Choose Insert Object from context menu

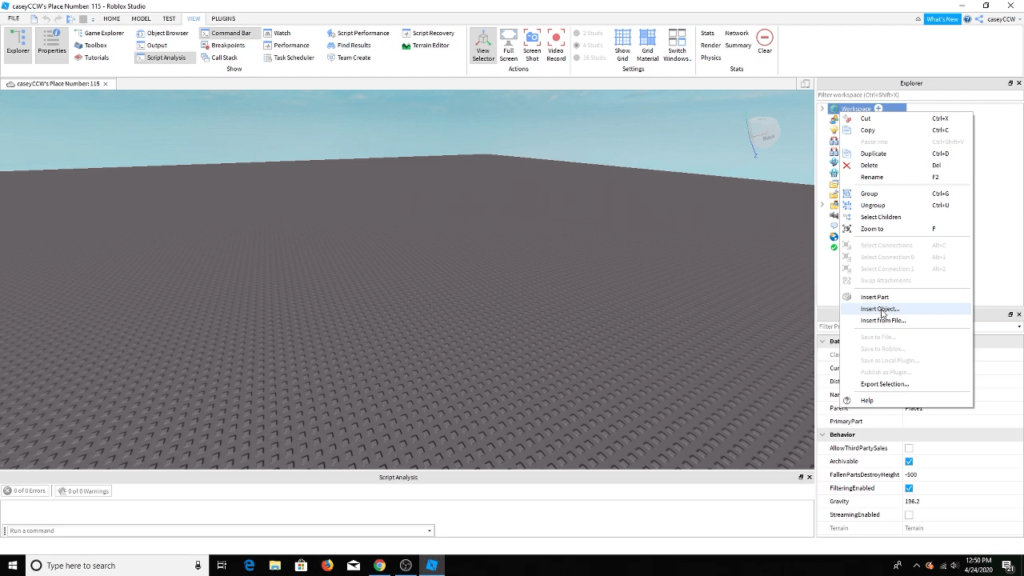click(x=880, y=309)
